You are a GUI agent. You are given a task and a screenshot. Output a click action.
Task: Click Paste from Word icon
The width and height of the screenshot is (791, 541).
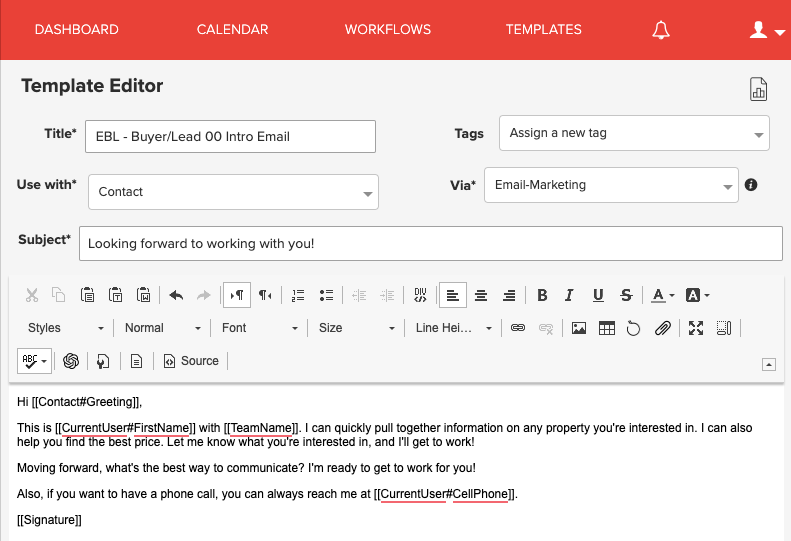click(144, 295)
